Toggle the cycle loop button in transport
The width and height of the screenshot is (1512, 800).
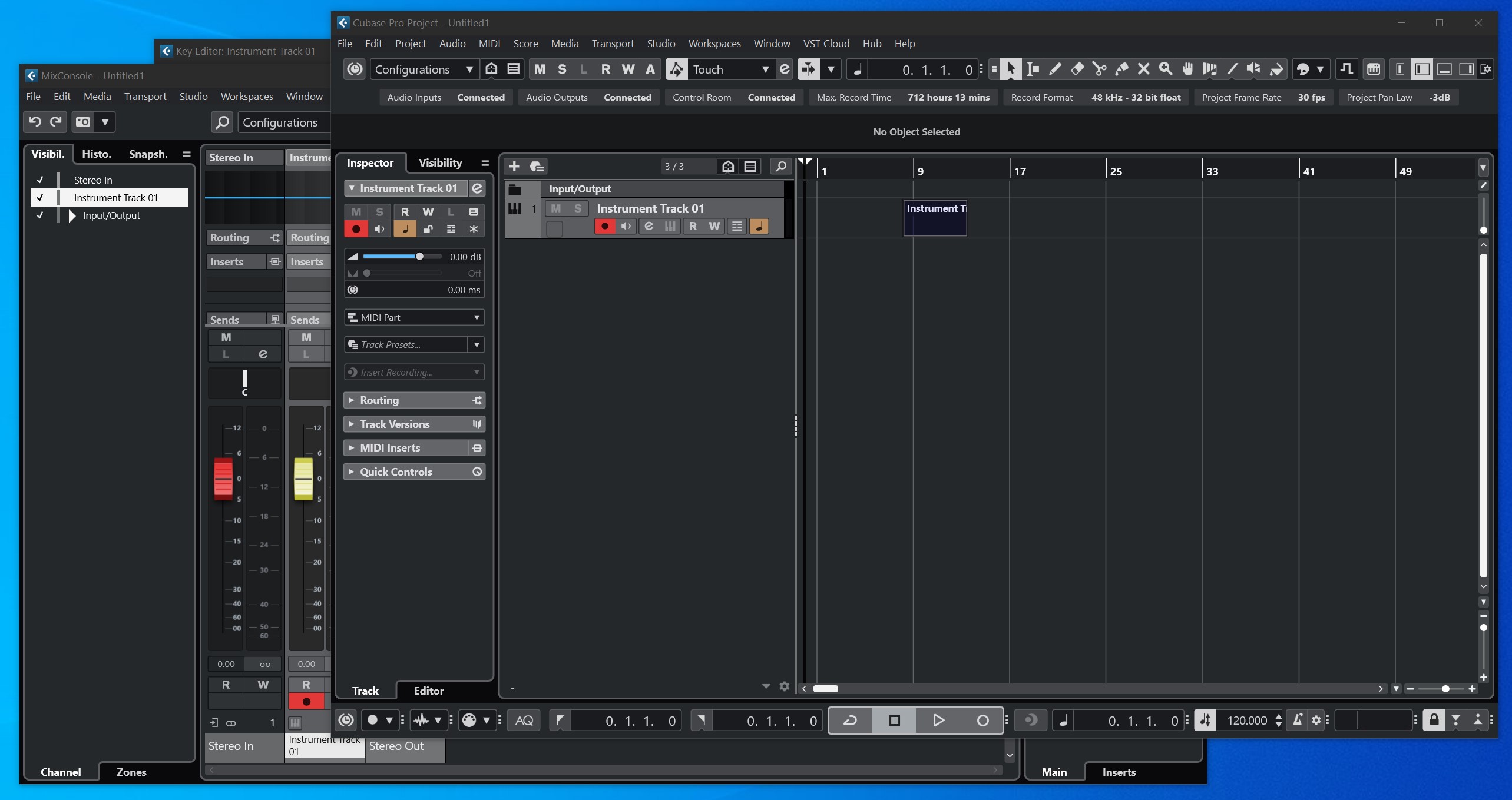pos(850,721)
